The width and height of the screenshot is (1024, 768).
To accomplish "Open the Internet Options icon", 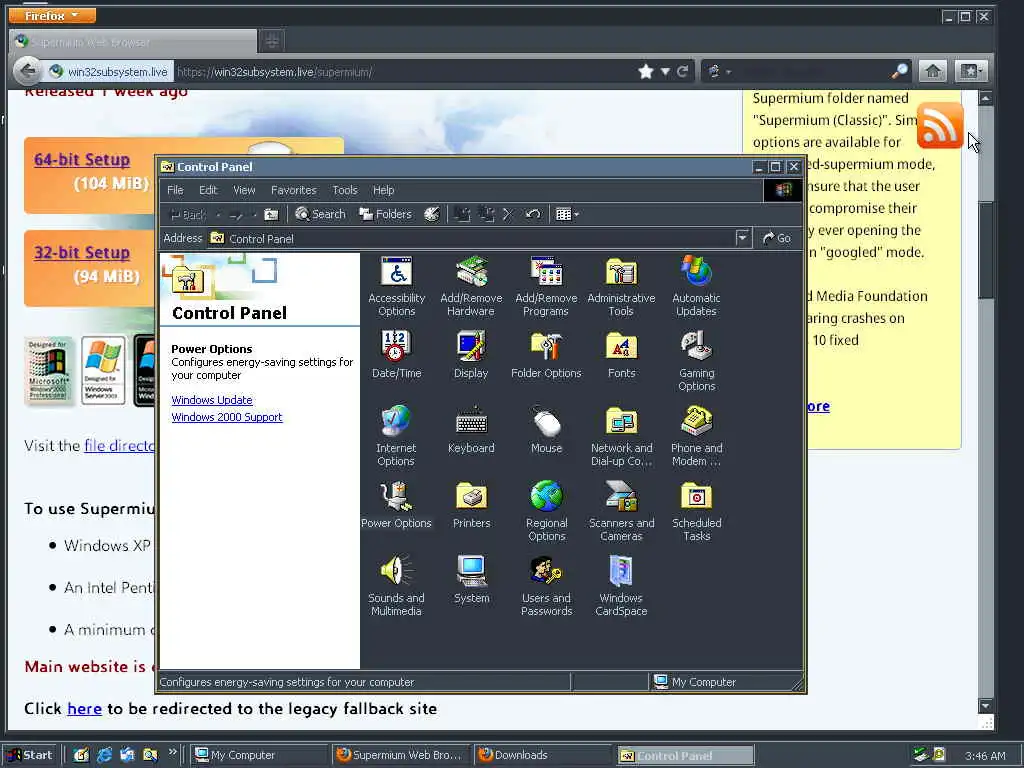I will coord(396,436).
